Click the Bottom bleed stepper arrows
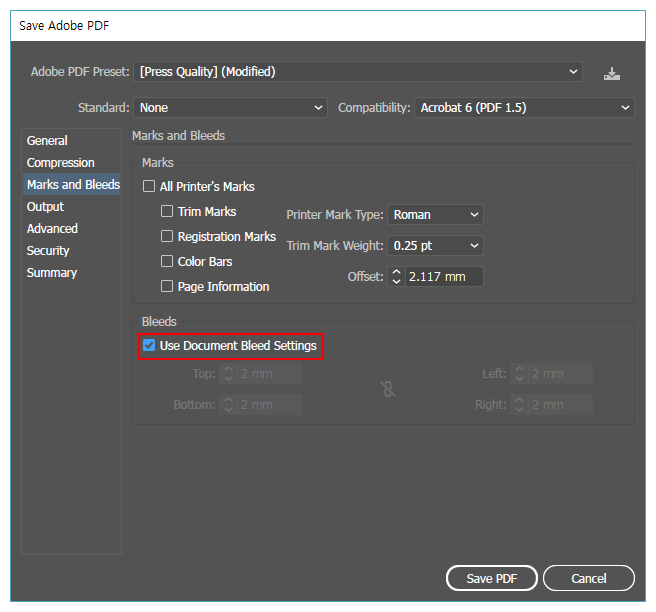This screenshot has height=612, width=656. (x=228, y=405)
